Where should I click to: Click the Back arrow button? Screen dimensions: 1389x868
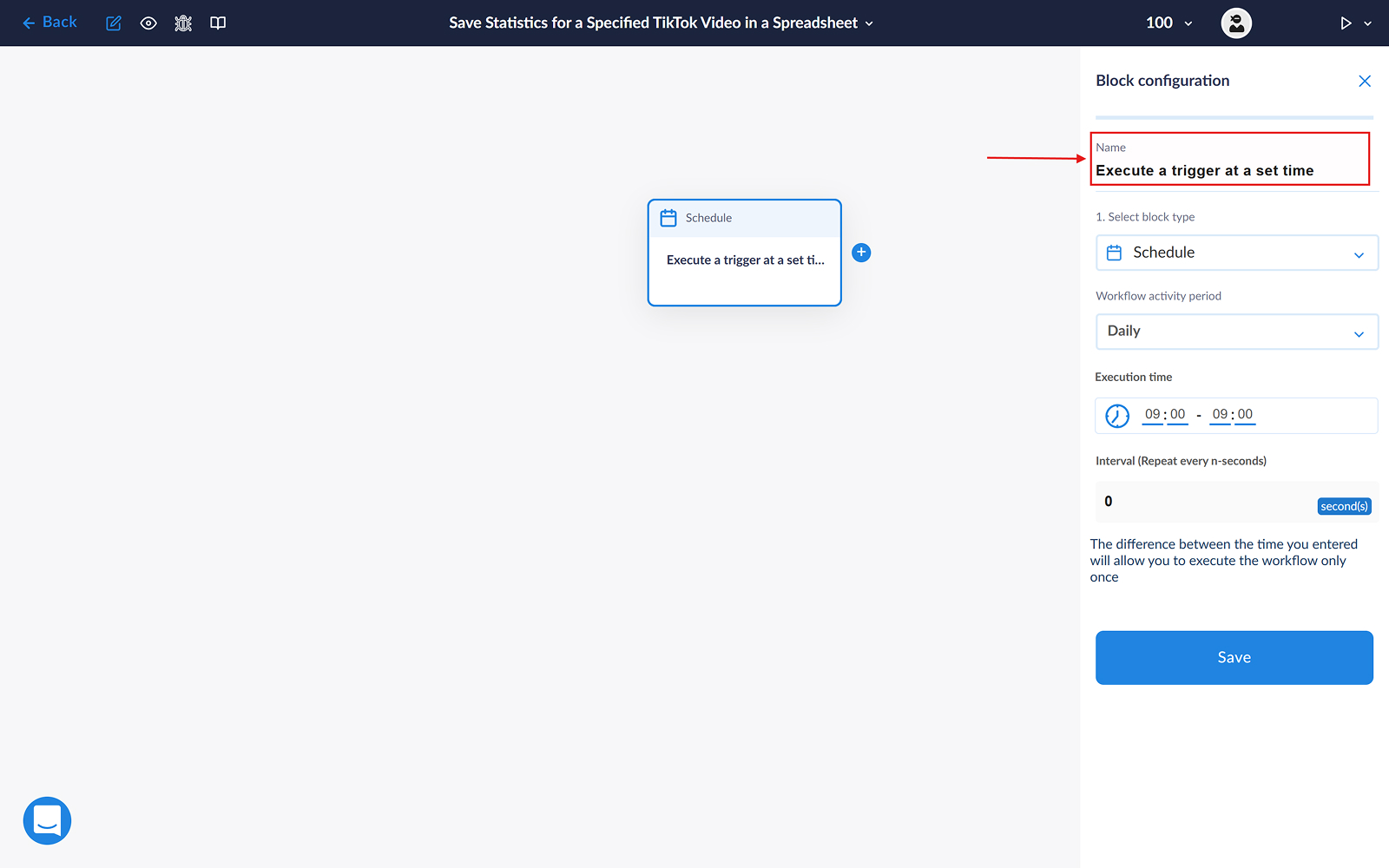[49, 23]
